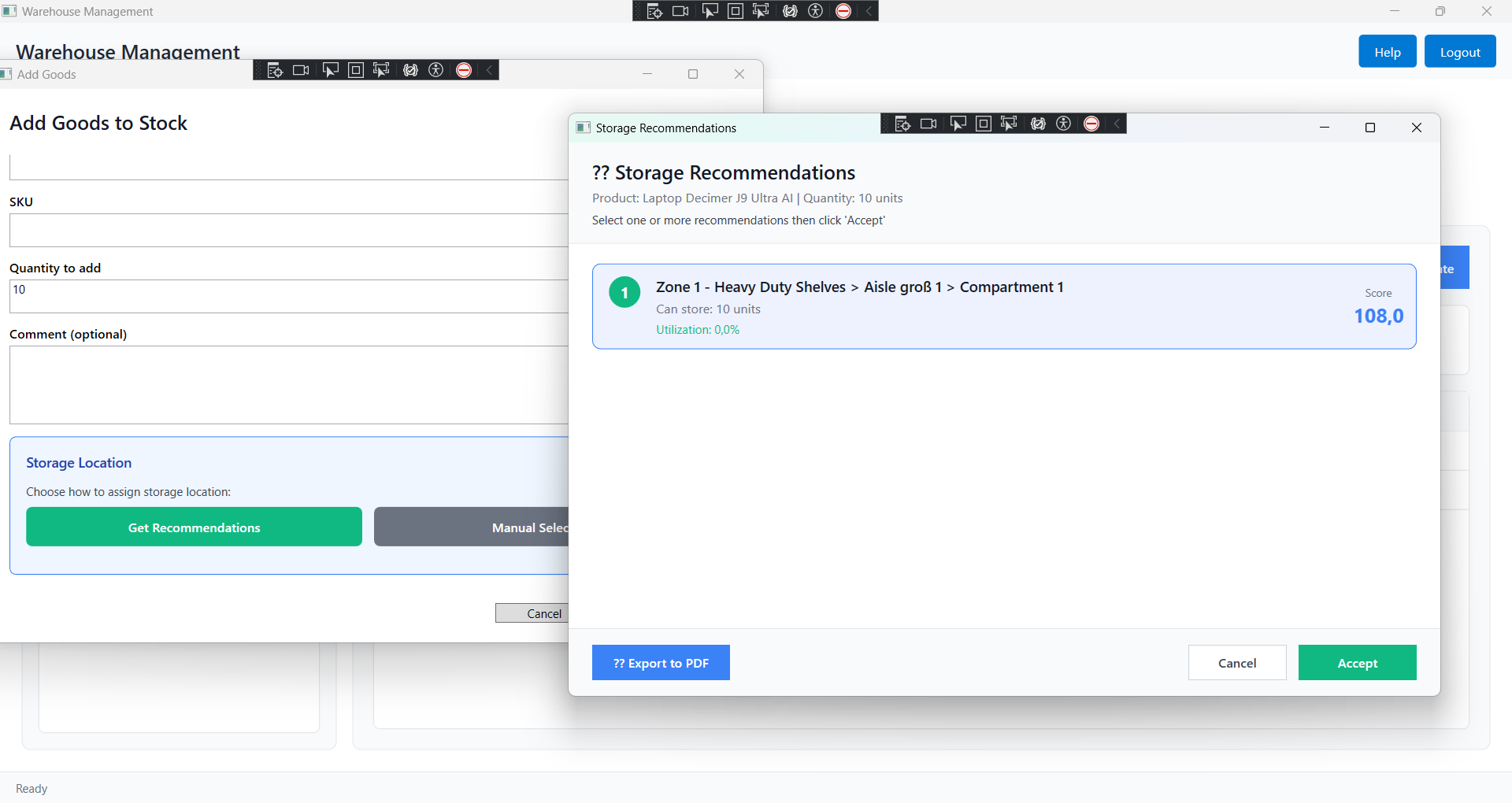This screenshot has height=803, width=1512.
Task: Click accessibility icon in top main window toolbar
Action: pyautogui.click(x=816, y=11)
